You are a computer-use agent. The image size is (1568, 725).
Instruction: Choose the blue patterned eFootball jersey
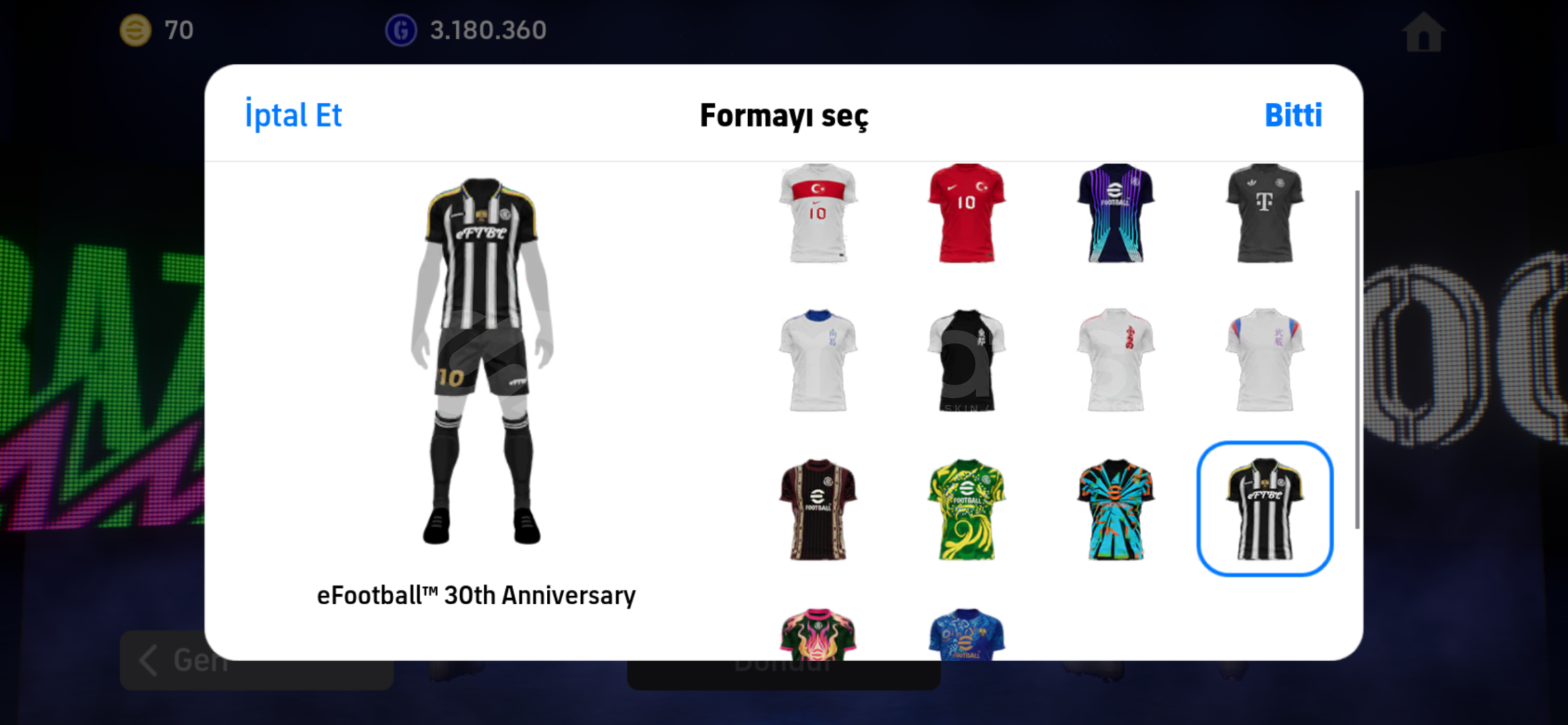click(966, 634)
